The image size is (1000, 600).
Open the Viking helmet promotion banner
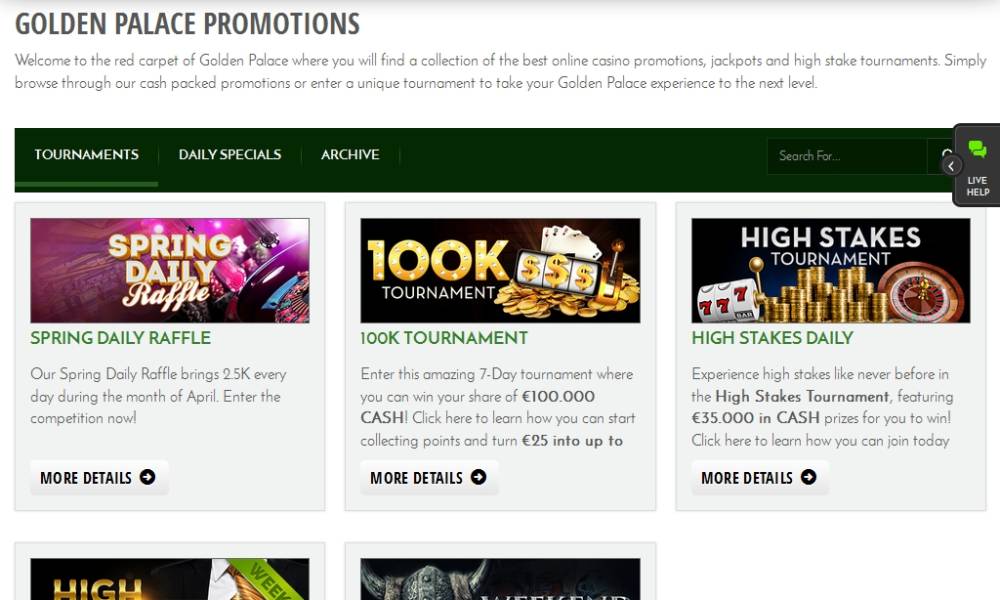click(x=500, y=579)
